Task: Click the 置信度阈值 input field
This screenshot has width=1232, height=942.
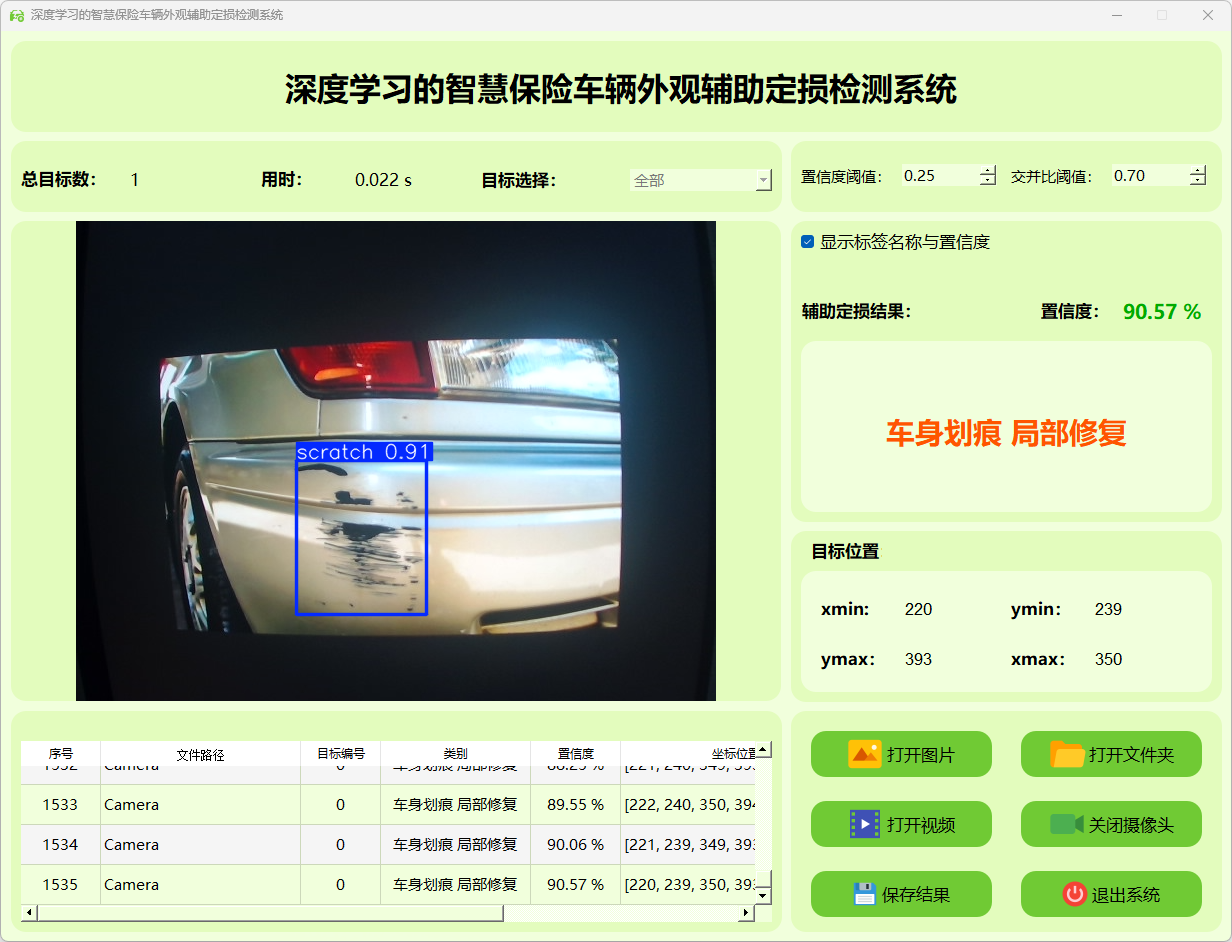Action: pos(938,176)
